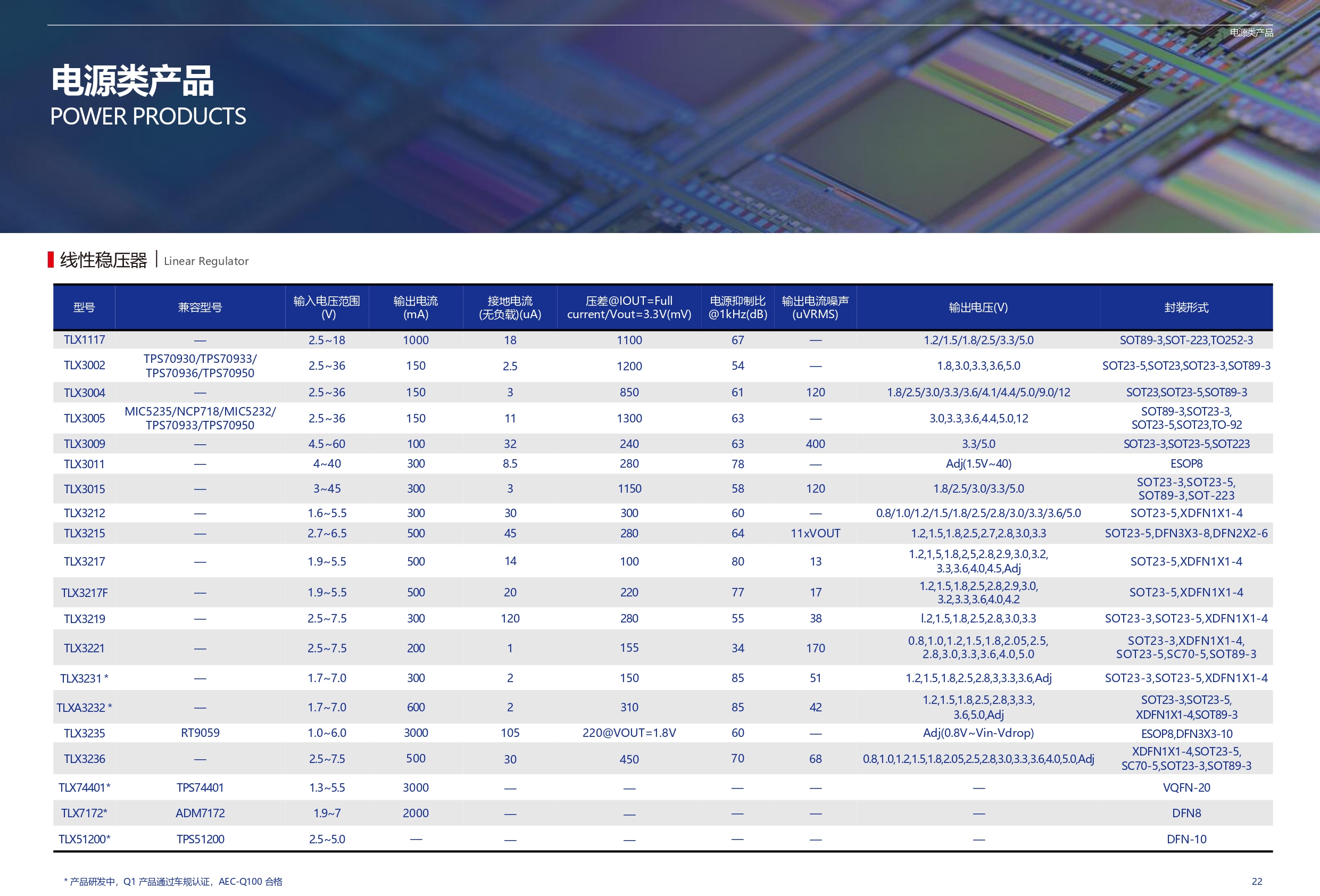1320x896 pixels.
Task: Click the TLX1117 model number cell
Action: pyautogui.click(x=84, y=340)
